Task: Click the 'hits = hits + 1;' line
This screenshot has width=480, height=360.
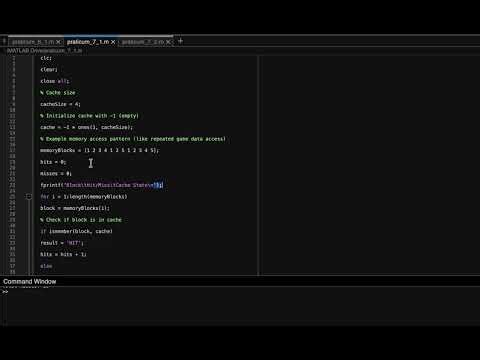Action: click(63, 254)
